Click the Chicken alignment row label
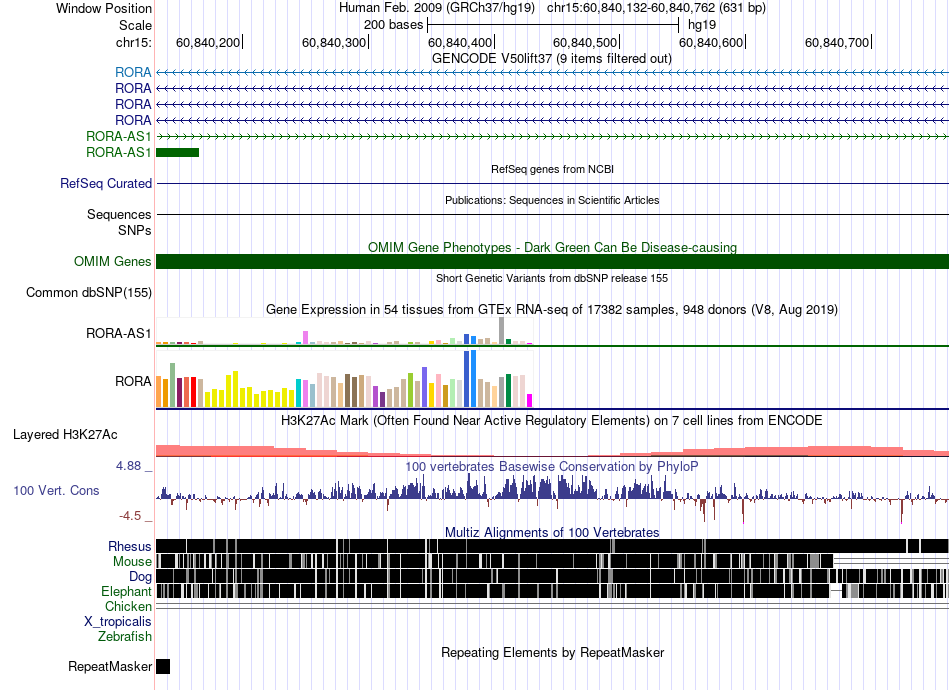Screen dimensions: 950x690 tap(128, 606)
